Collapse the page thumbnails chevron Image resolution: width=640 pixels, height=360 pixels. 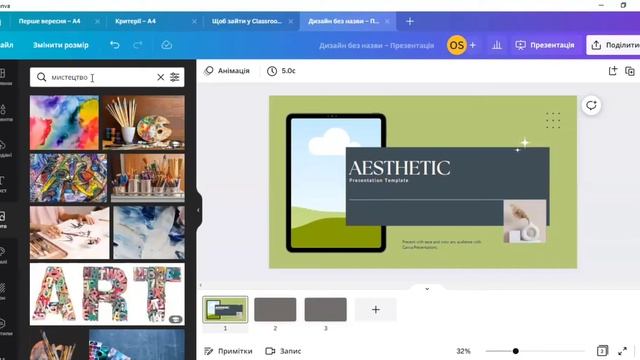(x=427, y=289)
